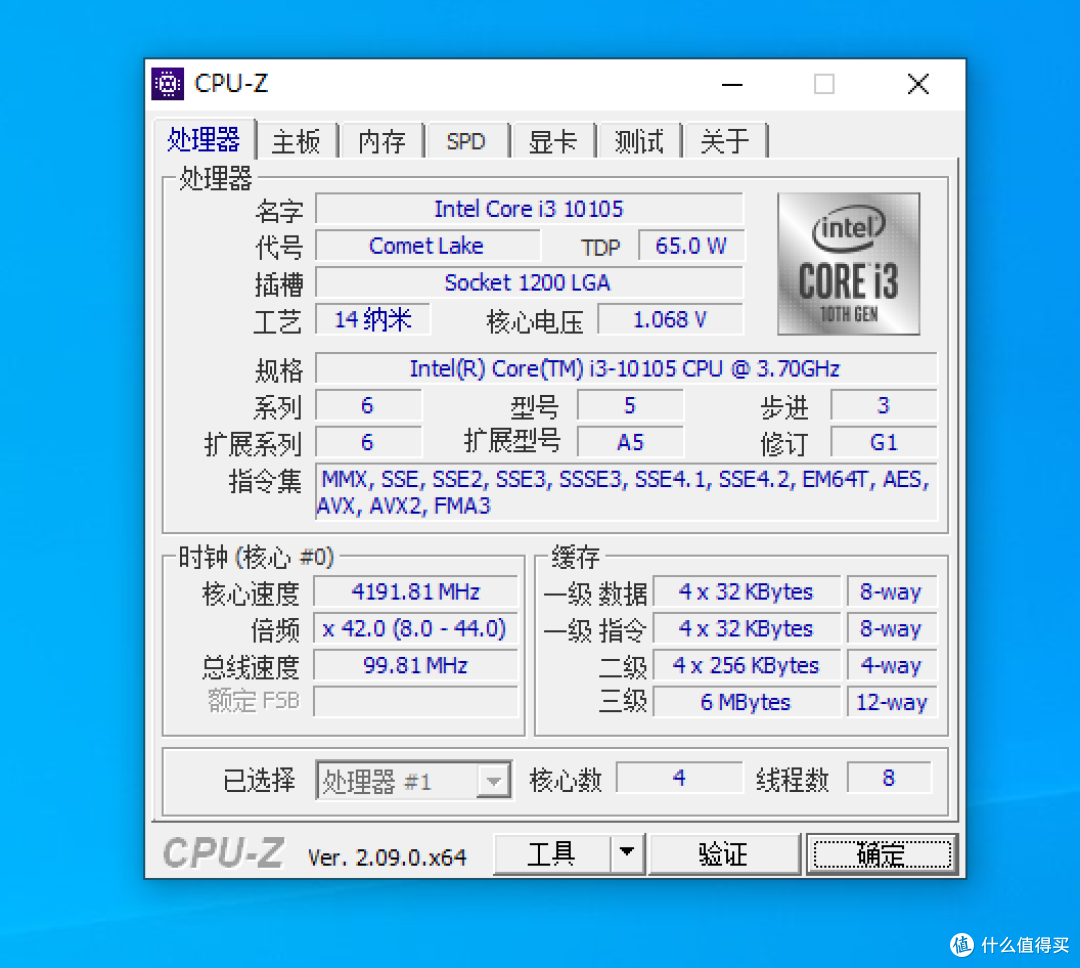Image resolution: width=1080 pixels, height=968 pixels.
Task: Click the revision value G1
Action: click(884, 442)
